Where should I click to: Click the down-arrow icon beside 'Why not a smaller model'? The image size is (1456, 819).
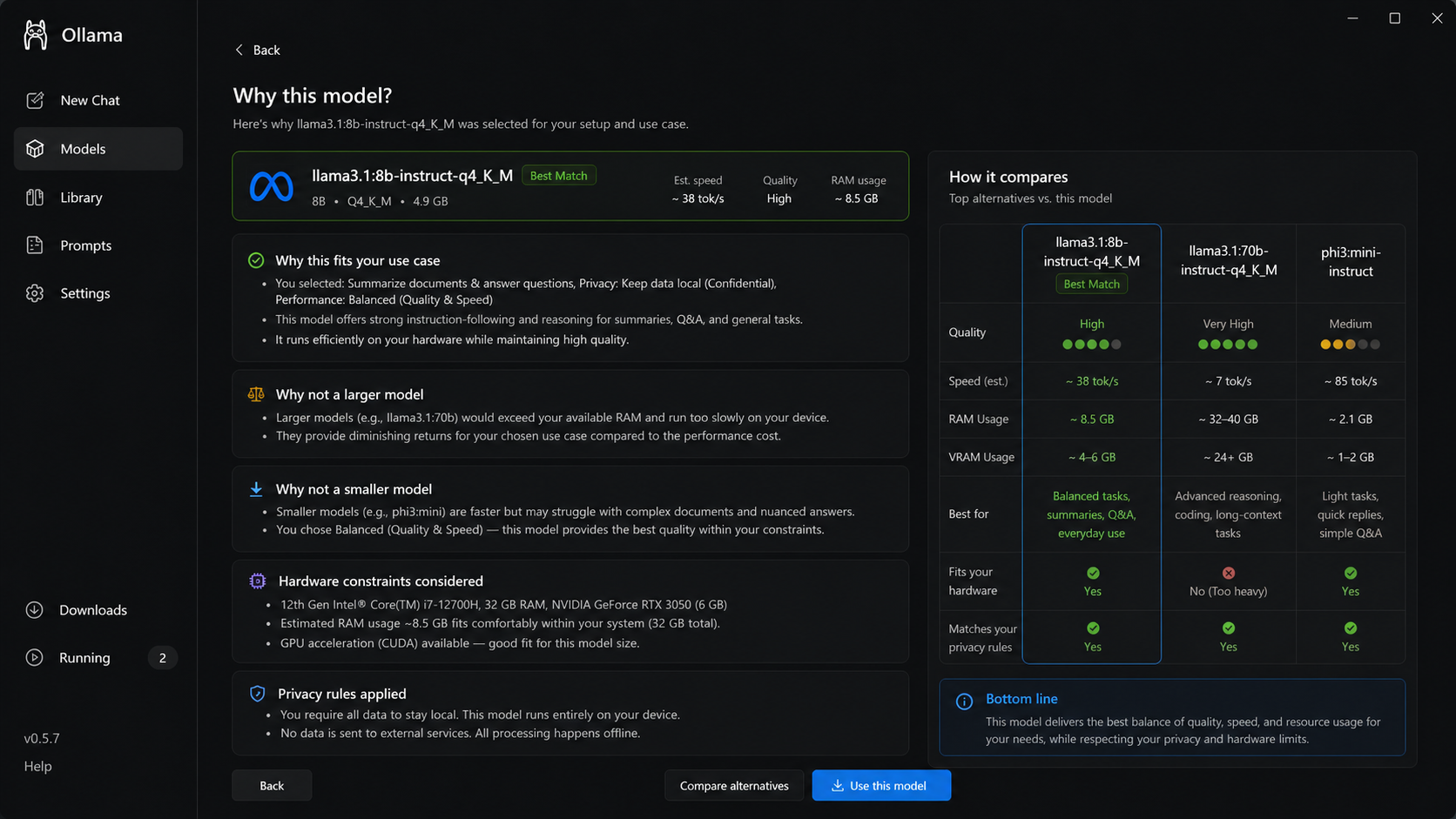256,489
